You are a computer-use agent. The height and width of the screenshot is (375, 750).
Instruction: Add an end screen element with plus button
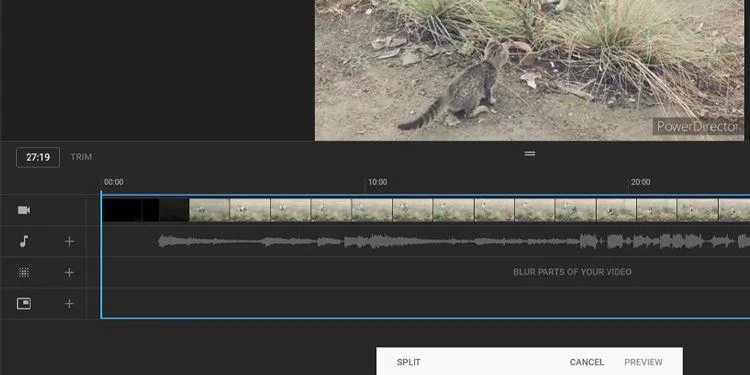pos(69,304)
